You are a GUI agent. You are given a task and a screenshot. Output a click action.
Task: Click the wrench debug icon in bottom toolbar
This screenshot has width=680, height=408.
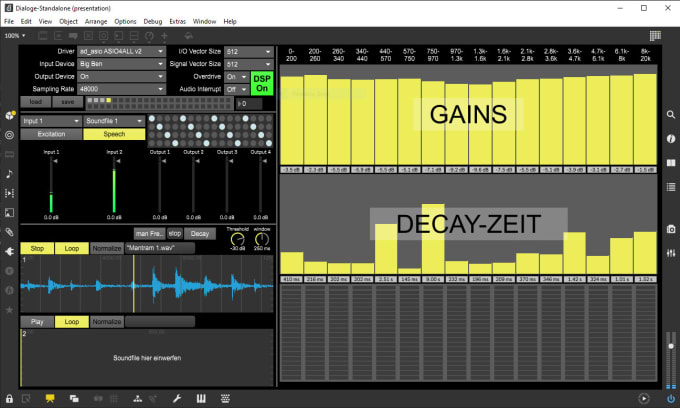[177, 398]
